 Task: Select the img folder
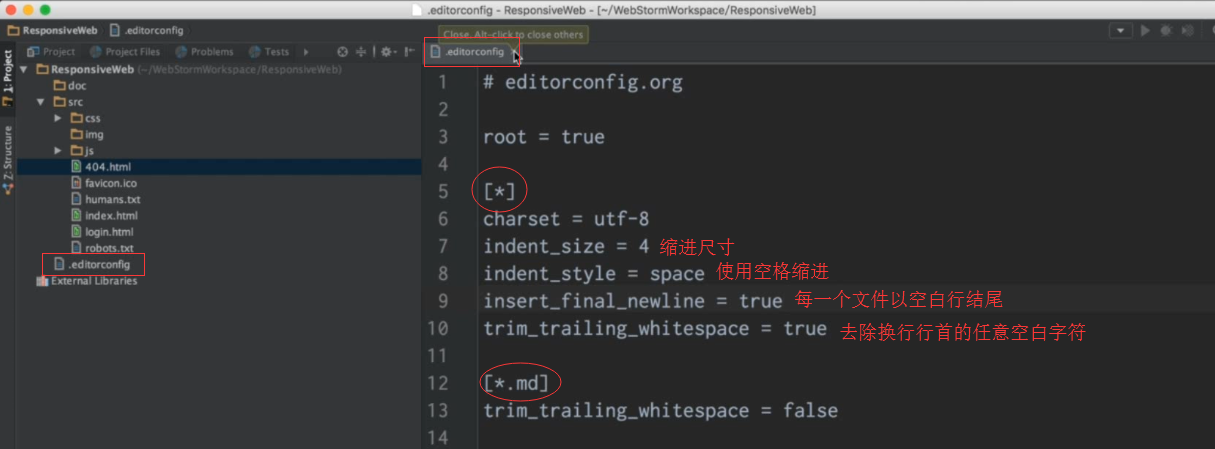[x=87, y=134]
